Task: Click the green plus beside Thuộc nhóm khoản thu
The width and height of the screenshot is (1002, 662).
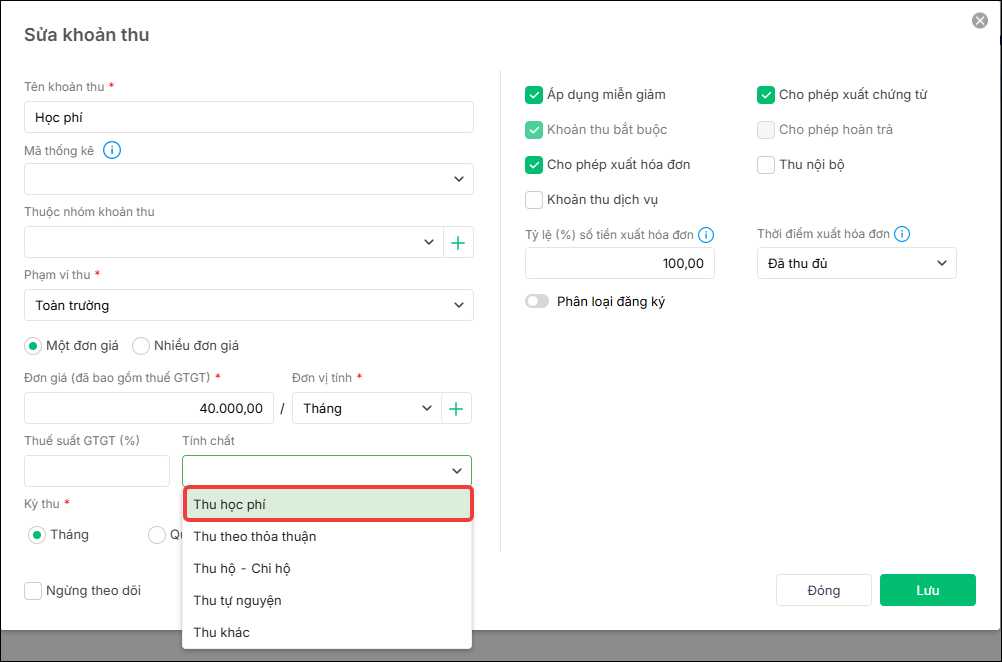Action: point(458,242)
